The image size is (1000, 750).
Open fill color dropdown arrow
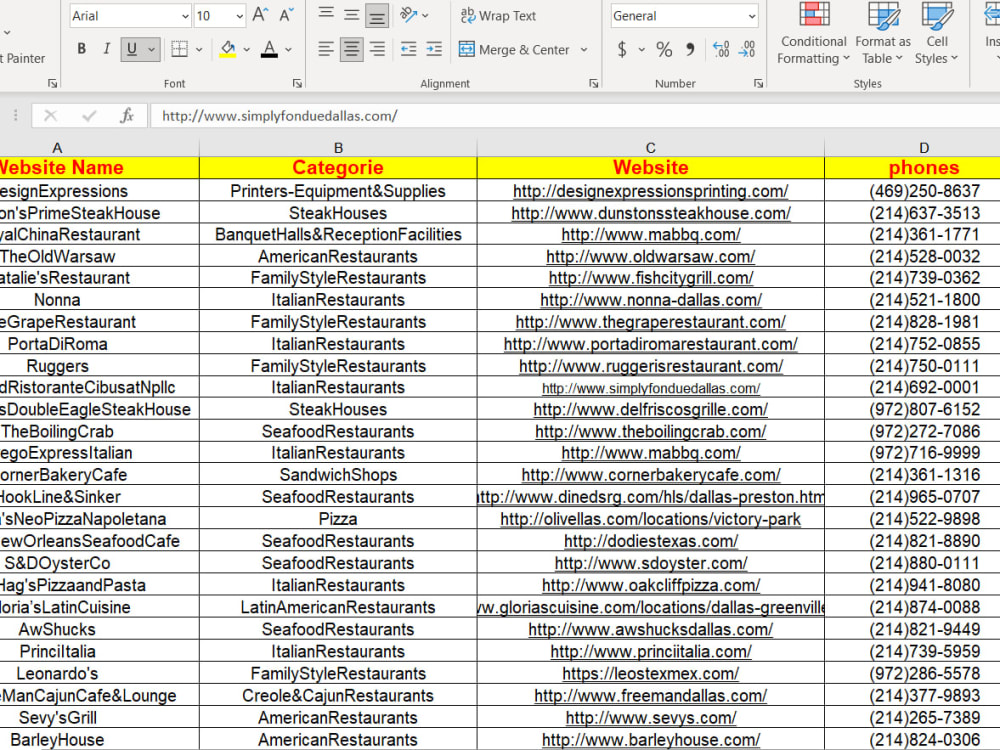click(246, 49)
